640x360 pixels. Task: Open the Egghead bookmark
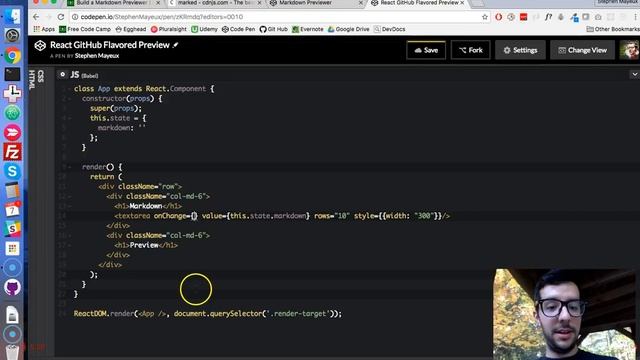coord(131,29)
